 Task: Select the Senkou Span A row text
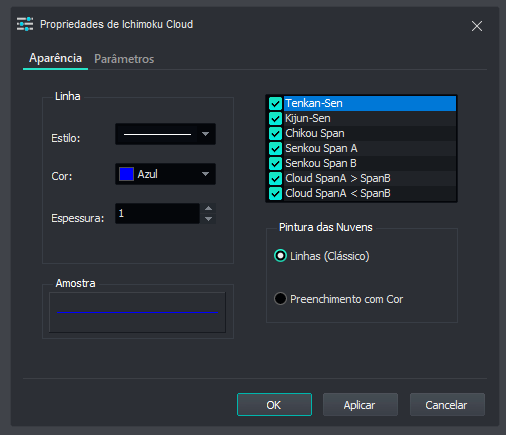tap(321, 148)
